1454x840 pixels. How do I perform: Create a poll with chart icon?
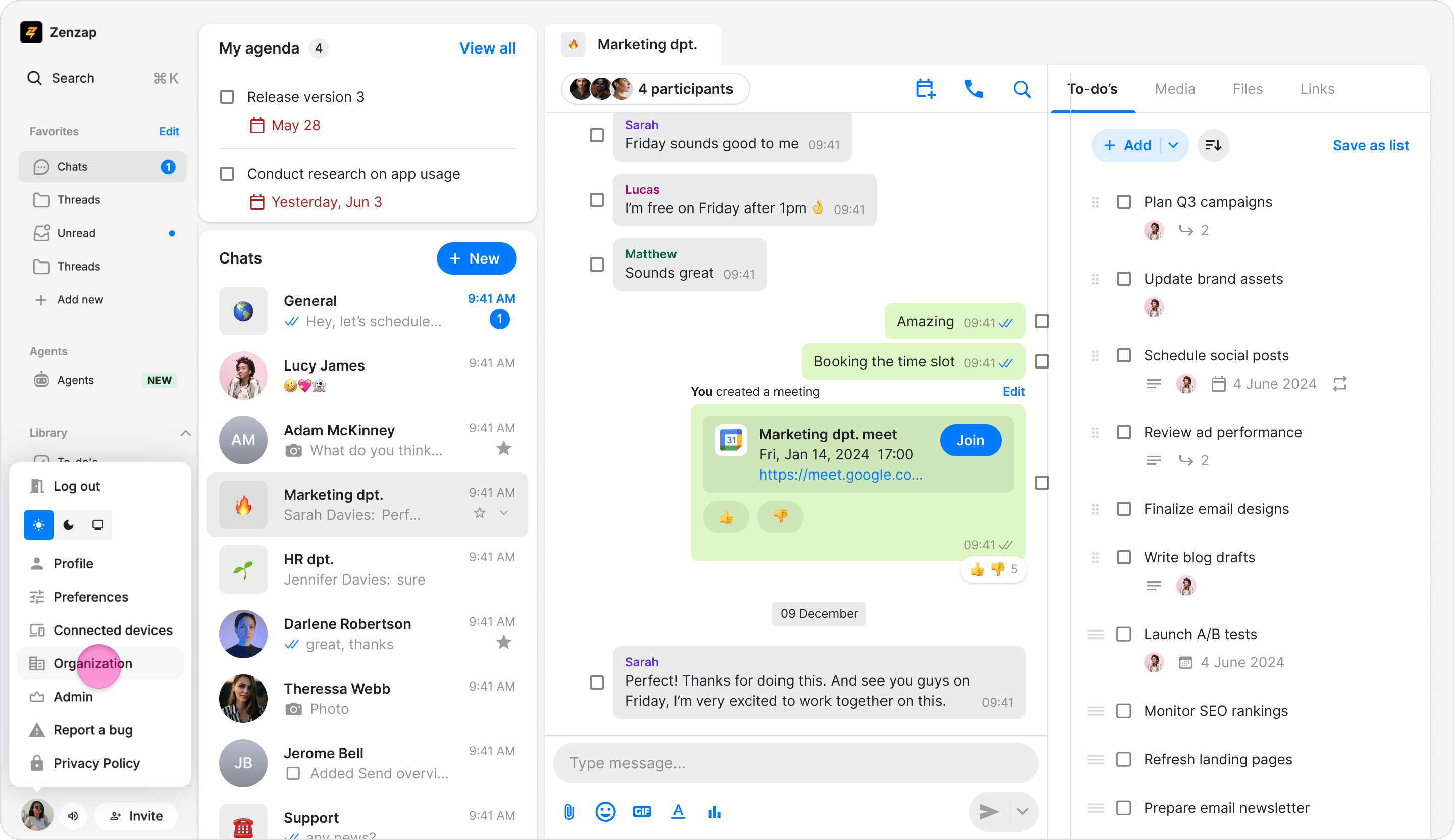point(714,812)
